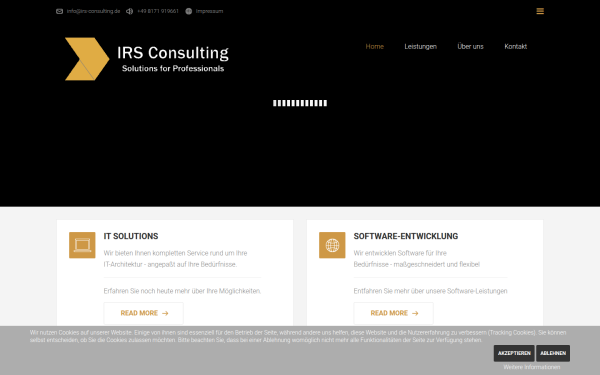The image size is (600, 375).
Task: Open the hamburger menu icon
Action: tap(540, 11)
